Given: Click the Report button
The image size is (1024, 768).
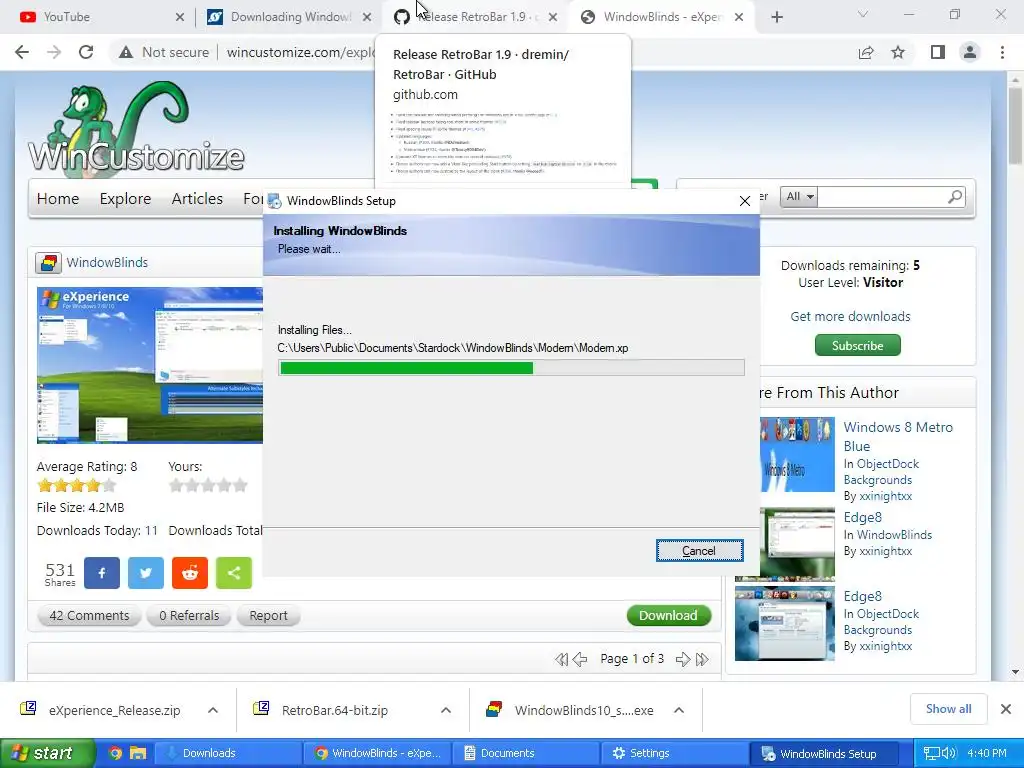Looking at the screenshot, I should (x=268, y=615).
